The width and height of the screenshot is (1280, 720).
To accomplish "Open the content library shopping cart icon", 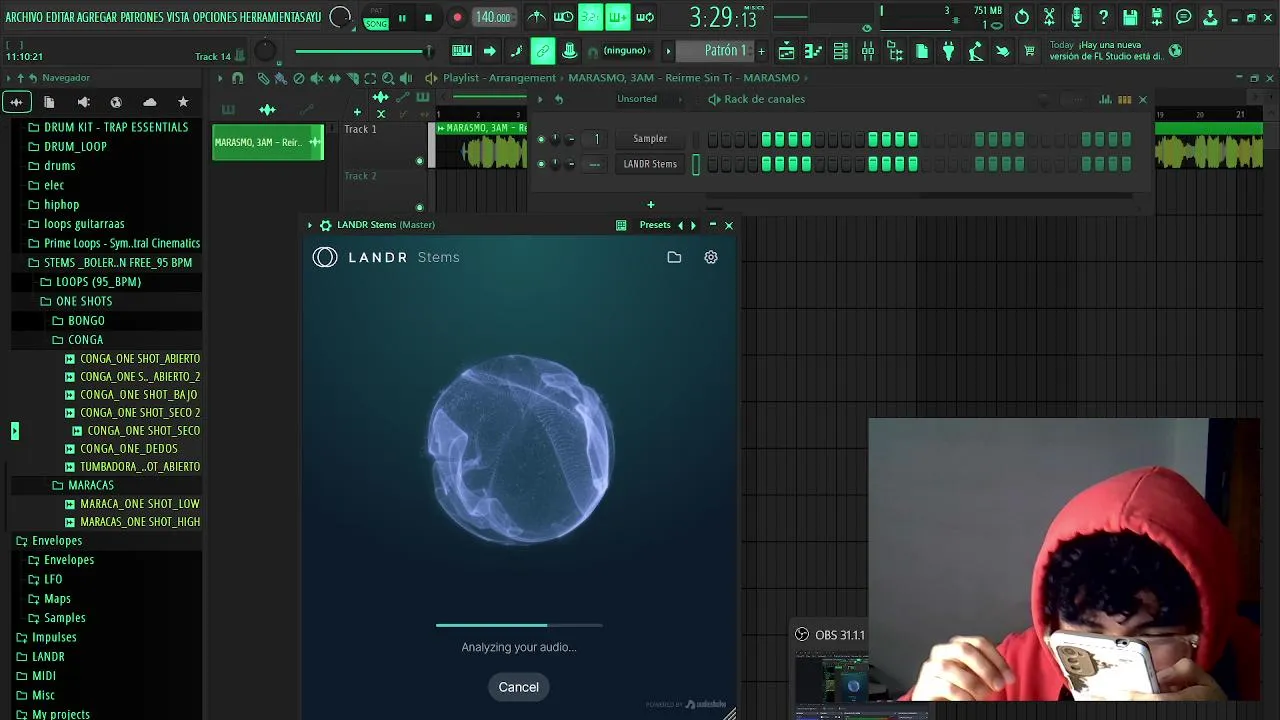I will coord(1029,51).
